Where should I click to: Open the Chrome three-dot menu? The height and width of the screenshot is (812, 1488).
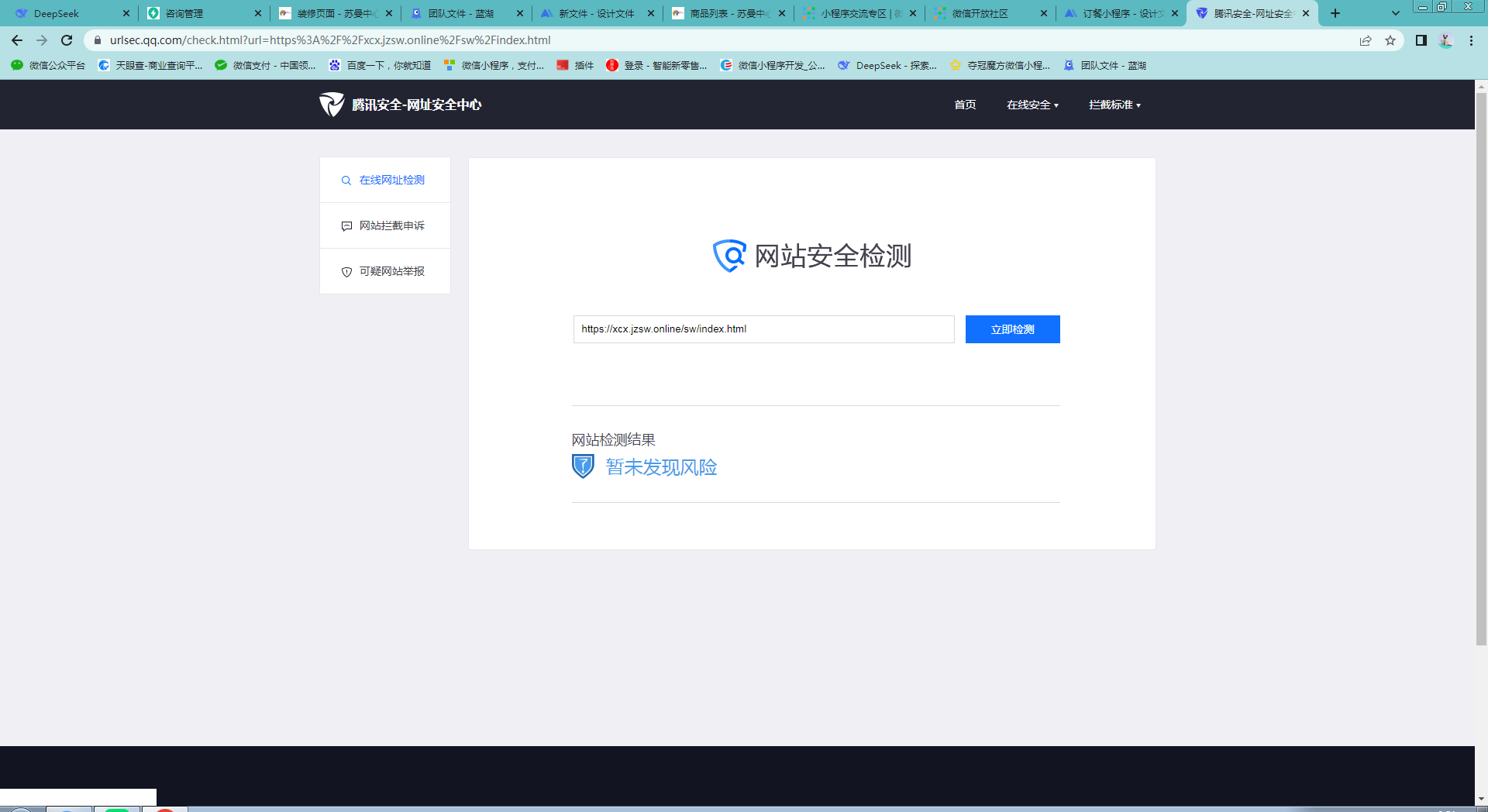(1471, 40)
